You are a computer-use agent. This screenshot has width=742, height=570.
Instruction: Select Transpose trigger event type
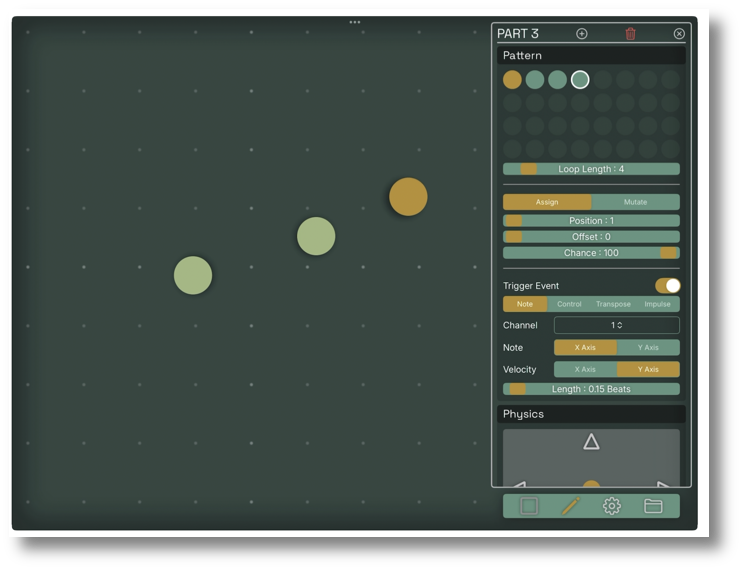coord(613,304)
